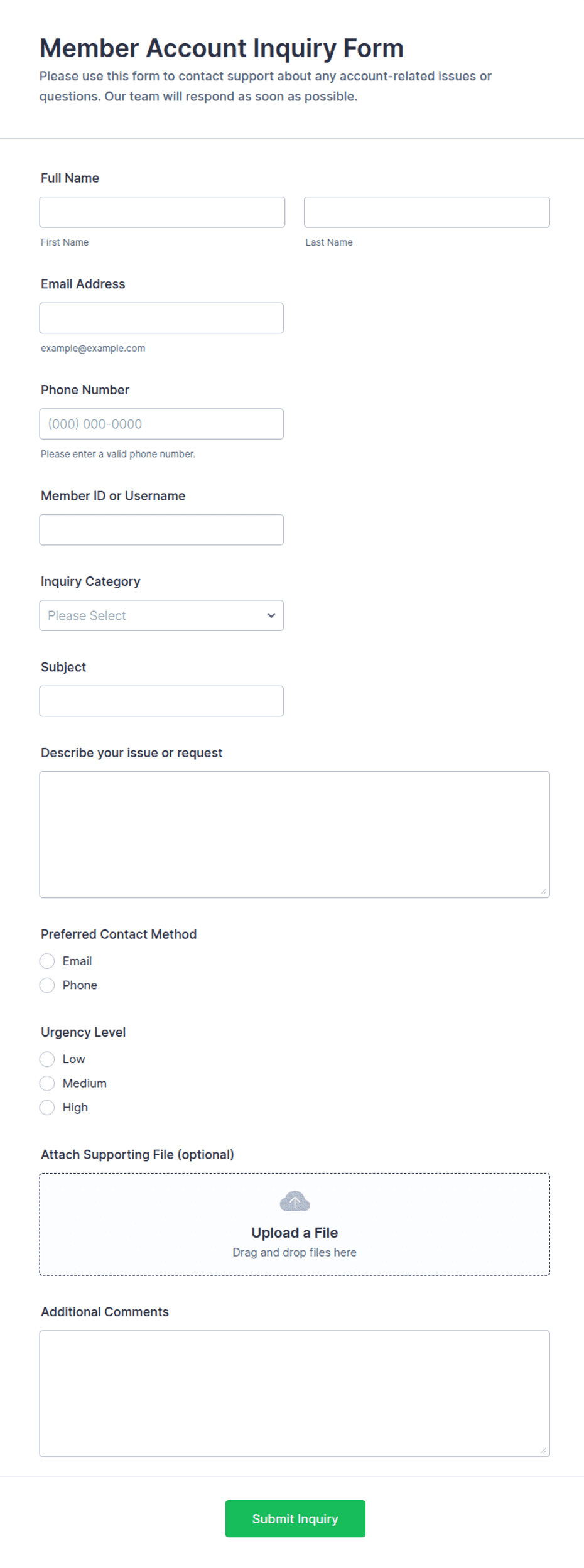
Task: Click the issue description text area
Action: click(295, 835)
